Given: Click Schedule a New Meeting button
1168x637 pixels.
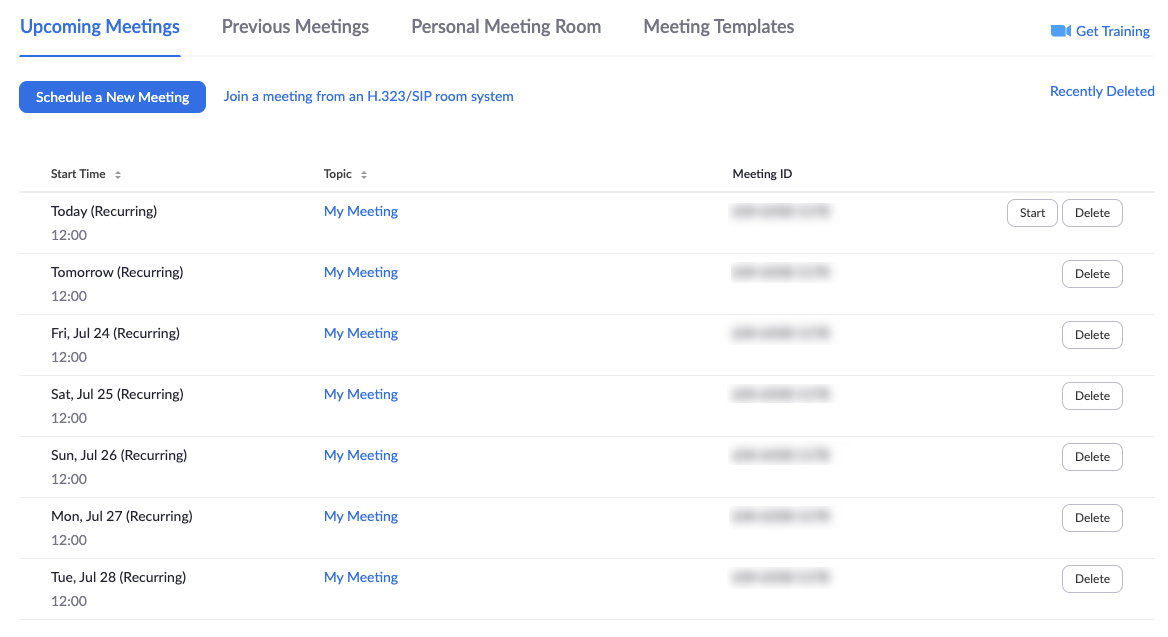Looking at the screenshot, I should (x=112, y=97).
